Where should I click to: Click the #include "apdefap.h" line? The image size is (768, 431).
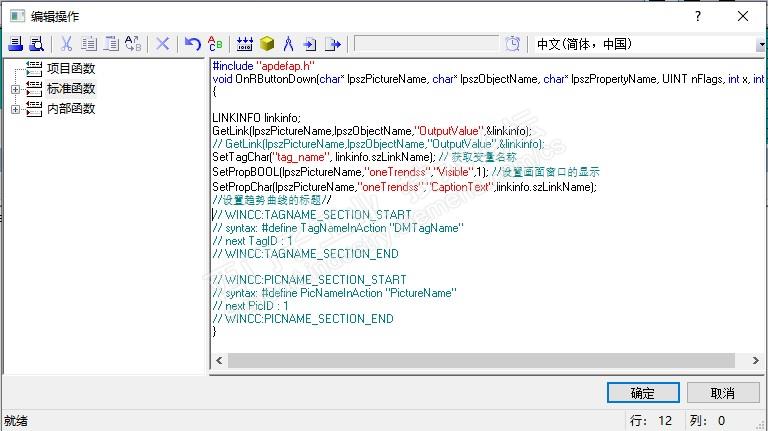(264, 66)
